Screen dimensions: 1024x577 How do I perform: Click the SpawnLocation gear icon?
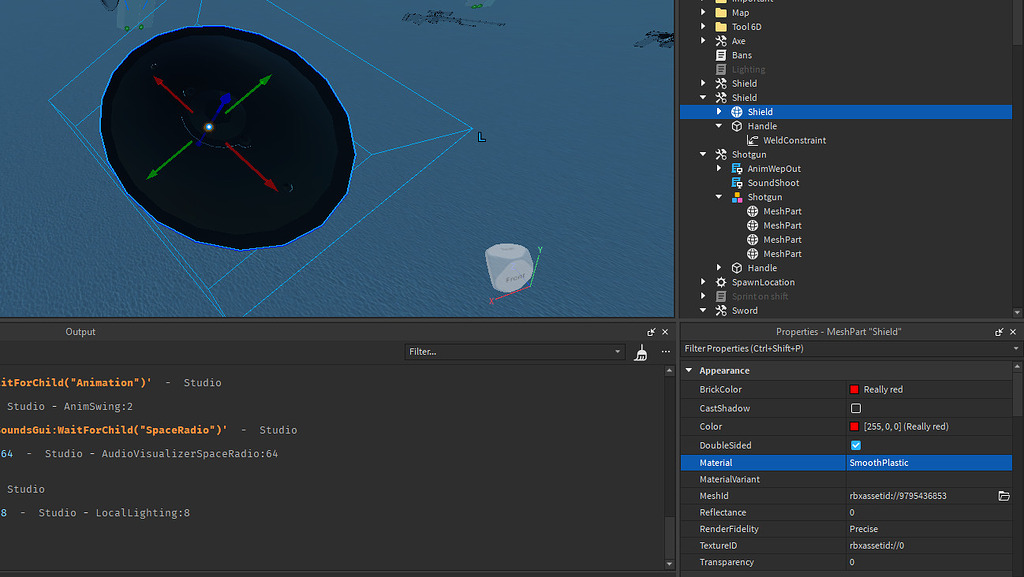pyautogui.click(x=721, y=282)
